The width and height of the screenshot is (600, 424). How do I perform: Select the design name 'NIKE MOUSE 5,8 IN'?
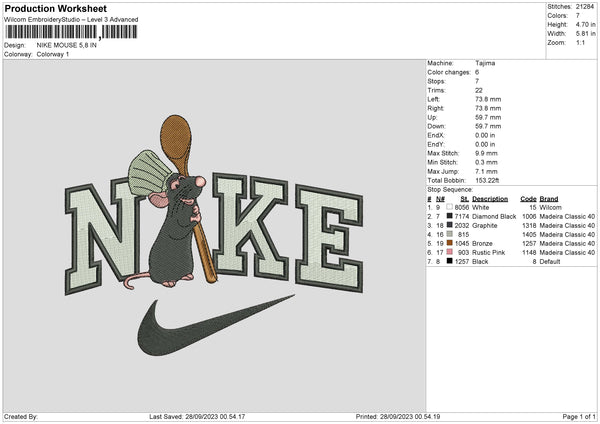coord(67,45)
